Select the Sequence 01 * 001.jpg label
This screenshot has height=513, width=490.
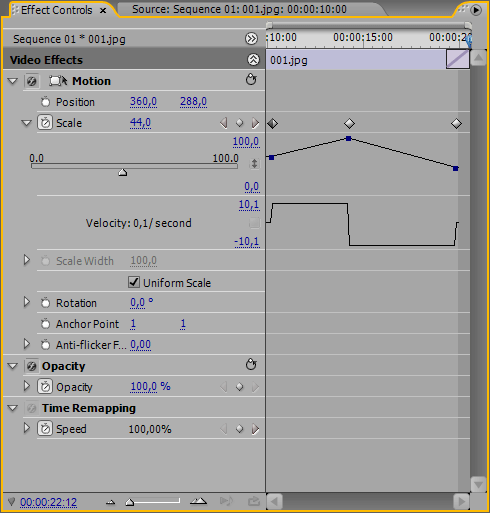coord(69,39)
